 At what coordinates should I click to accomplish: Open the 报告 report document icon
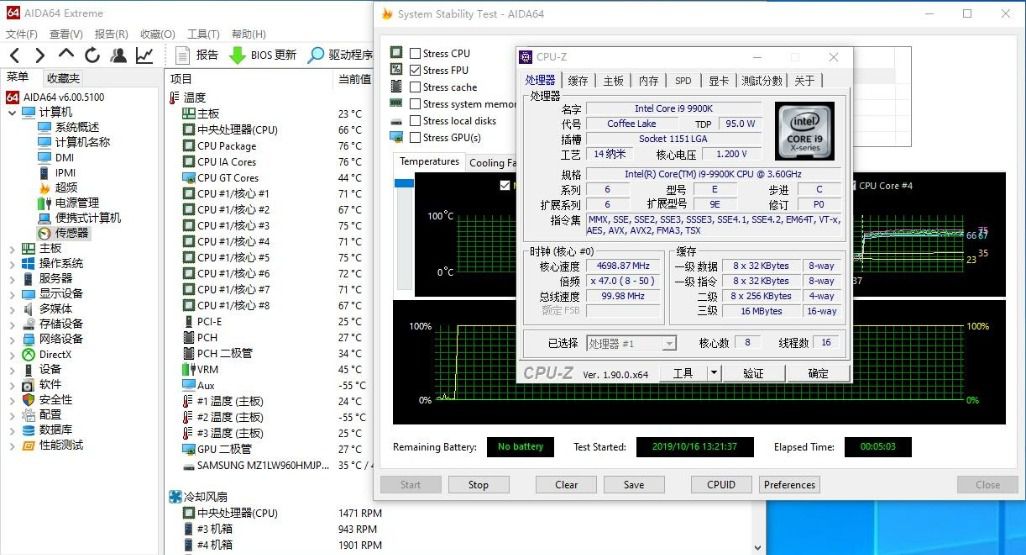[183, 56]
